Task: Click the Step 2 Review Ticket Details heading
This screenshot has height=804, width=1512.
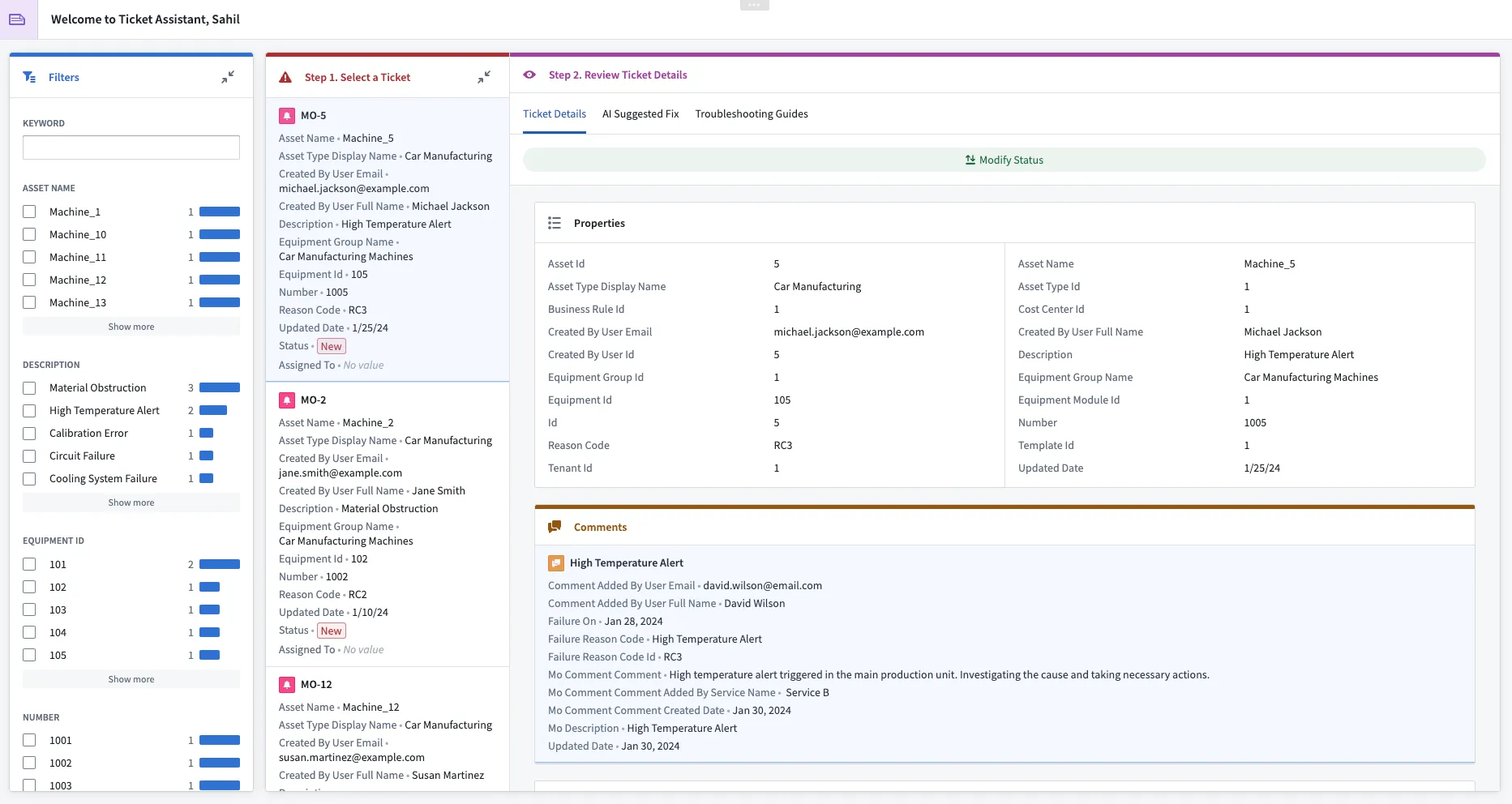Action: coord(618,75)
